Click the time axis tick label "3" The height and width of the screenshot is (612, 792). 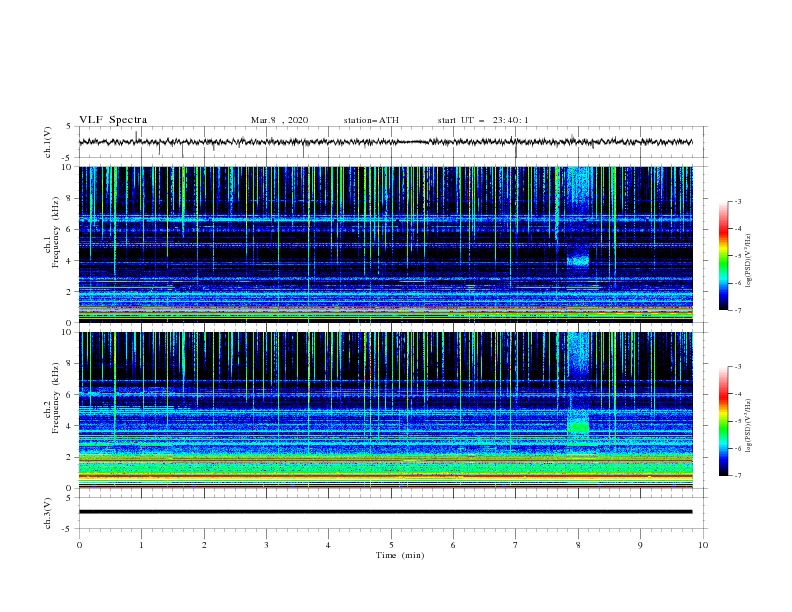(266, 545)
